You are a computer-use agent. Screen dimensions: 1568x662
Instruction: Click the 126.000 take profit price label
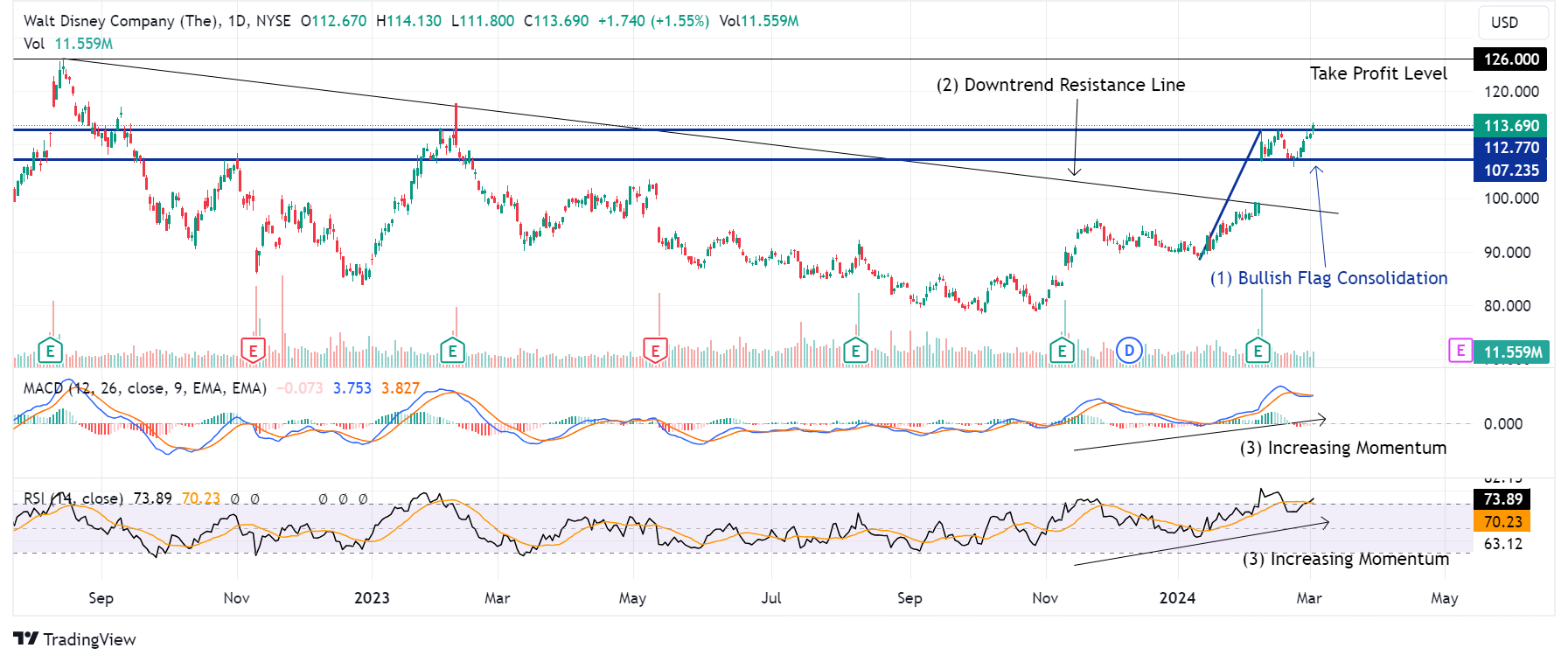point(1510,59)
